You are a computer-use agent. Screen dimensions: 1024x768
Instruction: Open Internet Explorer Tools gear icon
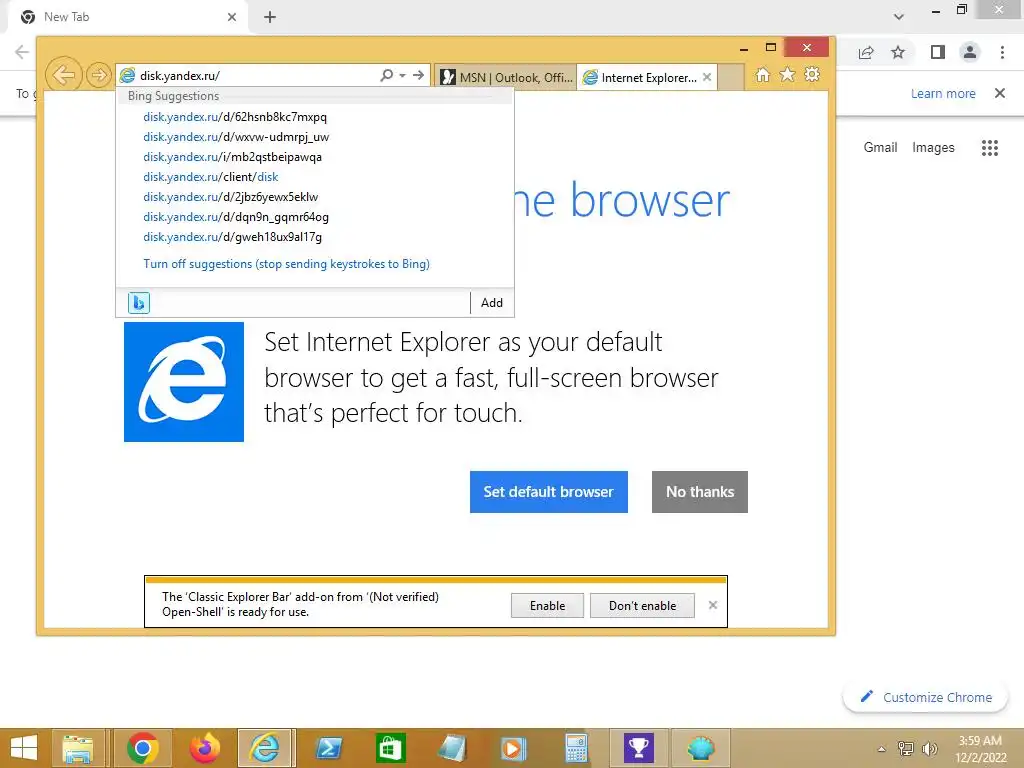coord(812,74)
